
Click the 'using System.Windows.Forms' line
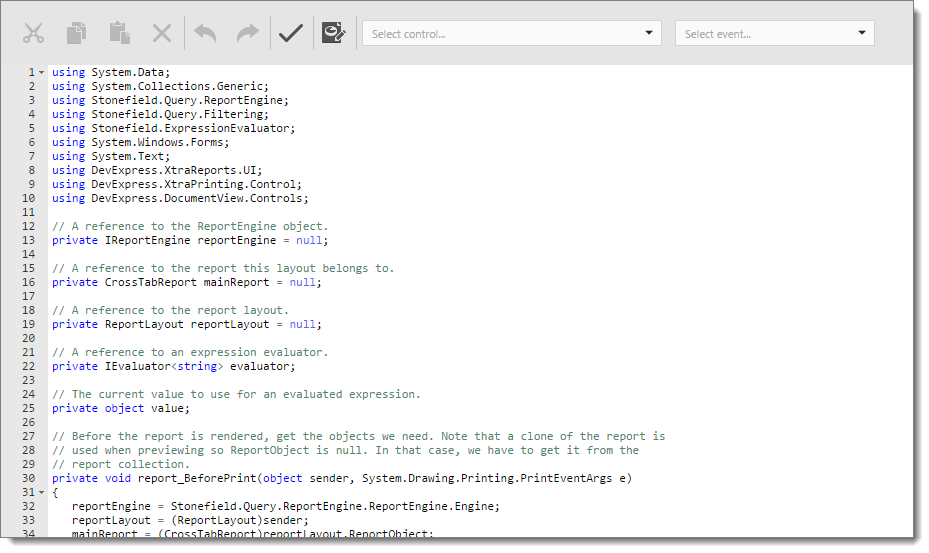[140, 142]
